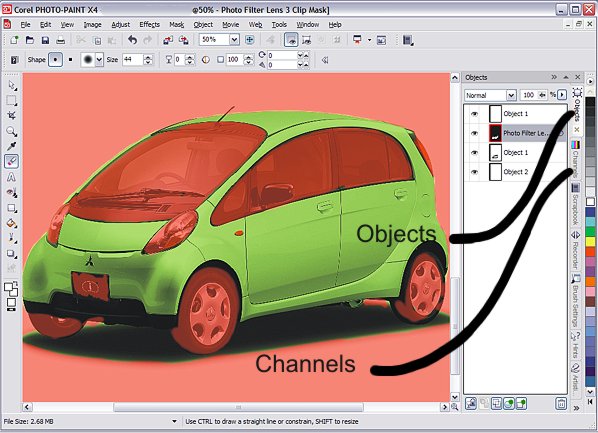Select the Drop Shadow tool

point(12,254)
